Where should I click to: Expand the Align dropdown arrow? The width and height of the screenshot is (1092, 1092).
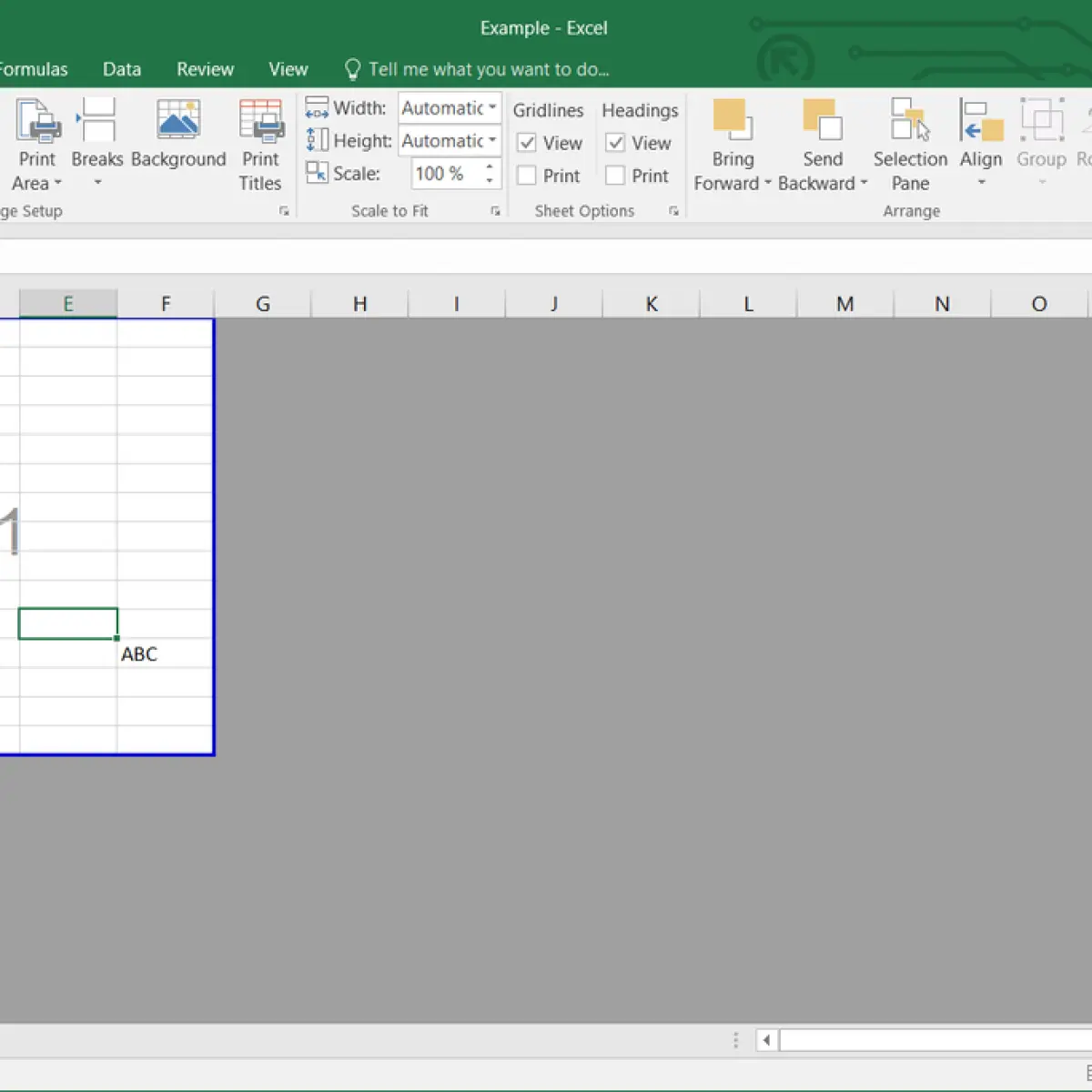(x=981, y=183)
